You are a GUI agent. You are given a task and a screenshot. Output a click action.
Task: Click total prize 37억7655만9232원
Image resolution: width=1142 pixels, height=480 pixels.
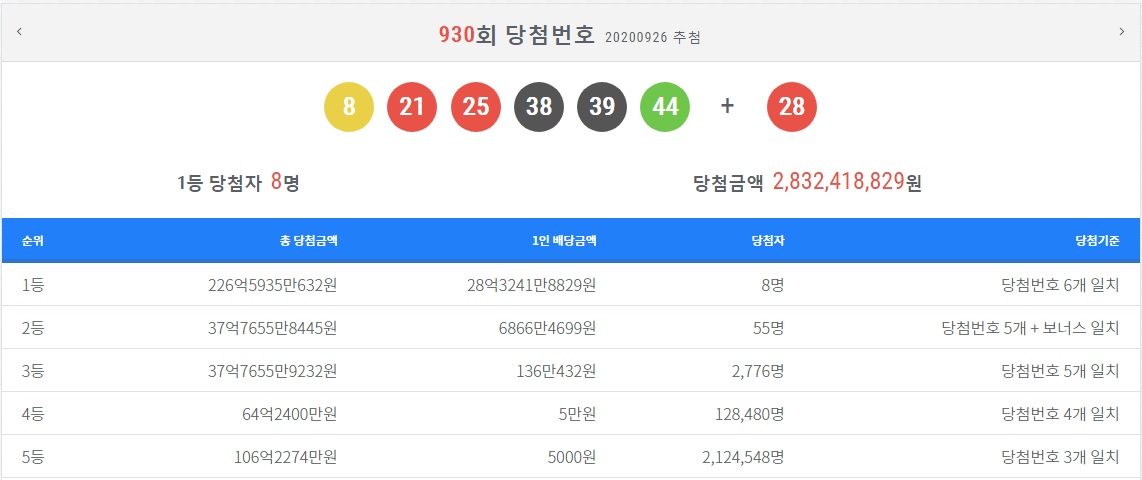click(x=272, y=371)
